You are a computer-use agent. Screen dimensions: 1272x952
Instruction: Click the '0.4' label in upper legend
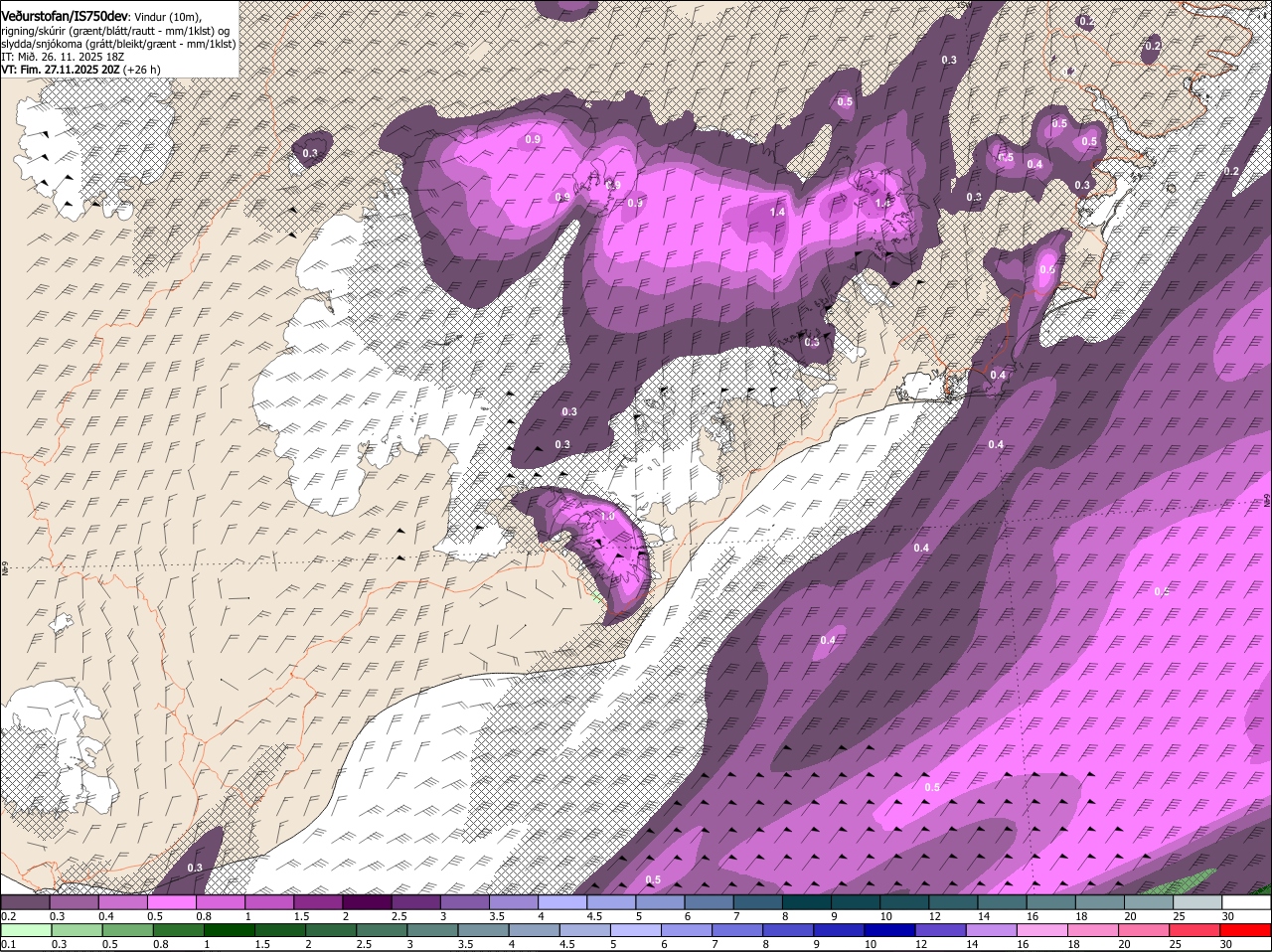105,915
